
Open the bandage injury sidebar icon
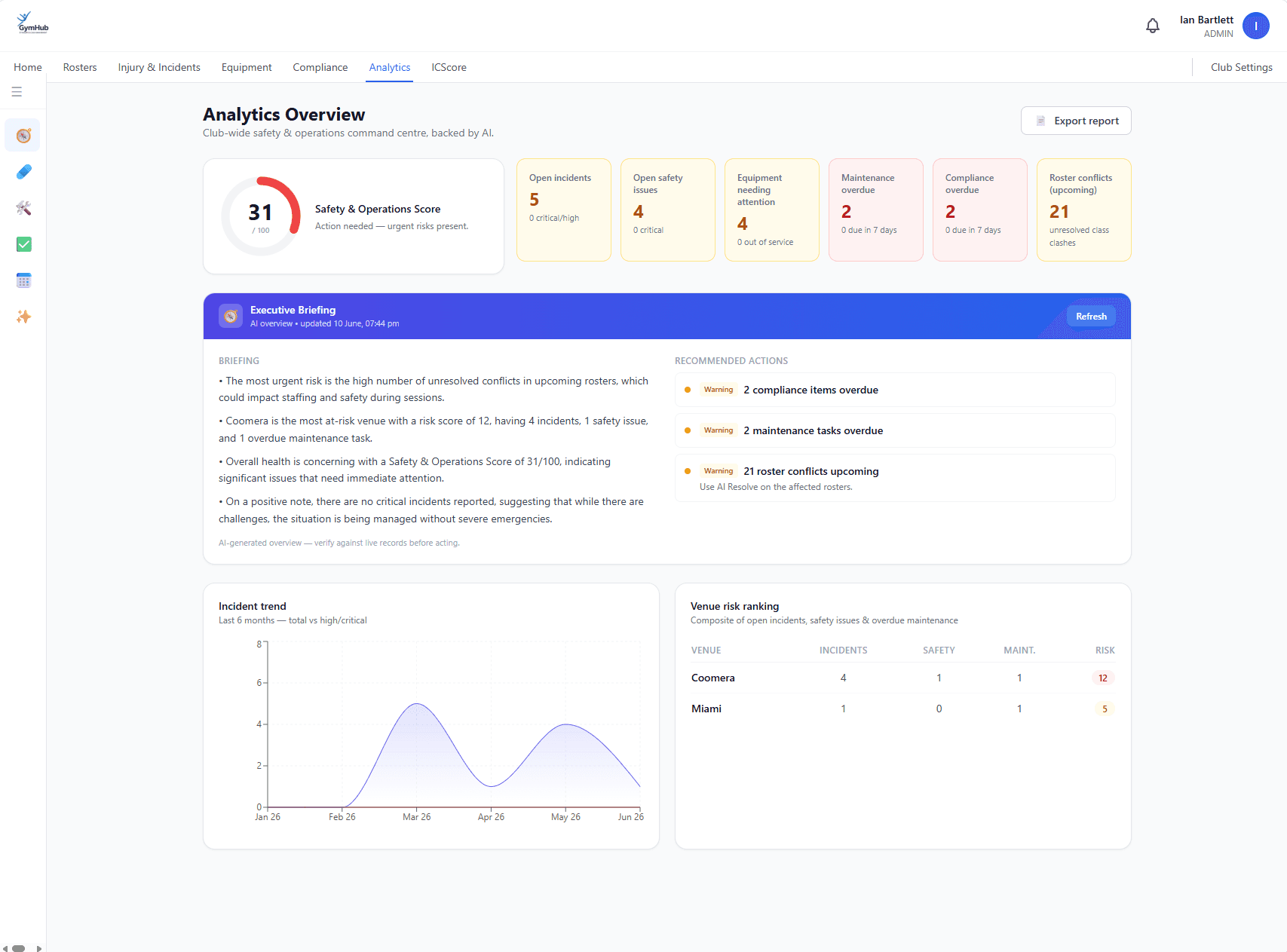[23, 172]
